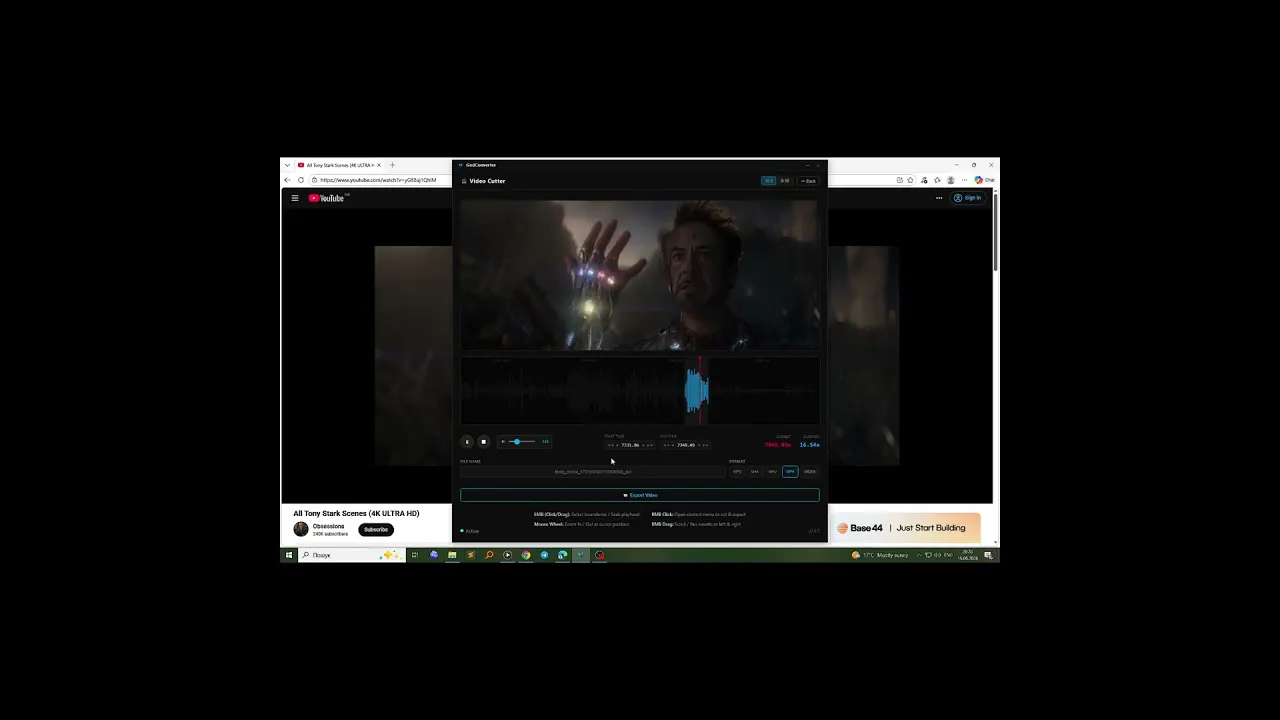Jump End Time back with double left arrows
Screen dimensions: 1280x720
665,445
